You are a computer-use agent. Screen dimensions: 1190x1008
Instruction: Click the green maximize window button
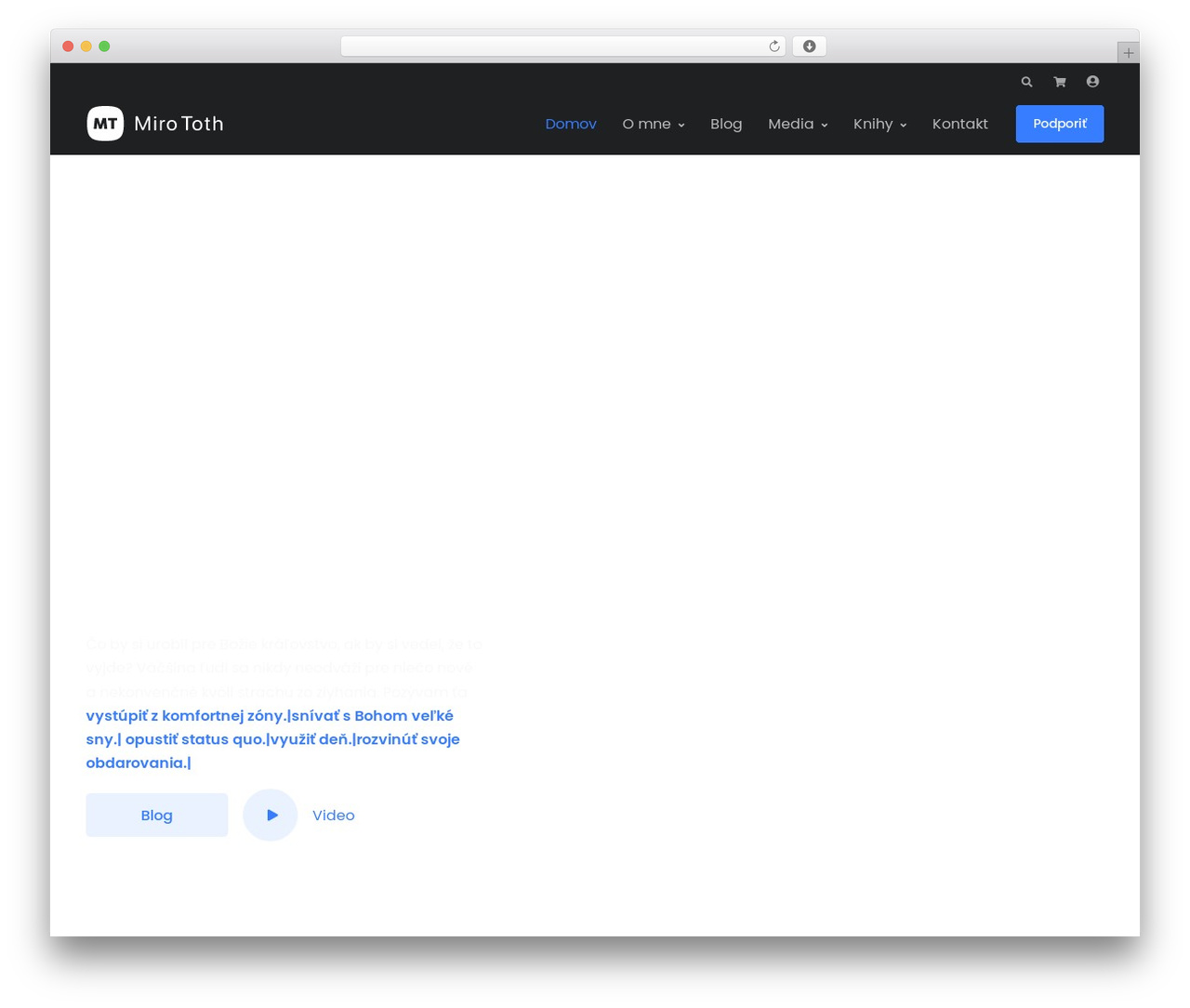click(x=104, y=46)
